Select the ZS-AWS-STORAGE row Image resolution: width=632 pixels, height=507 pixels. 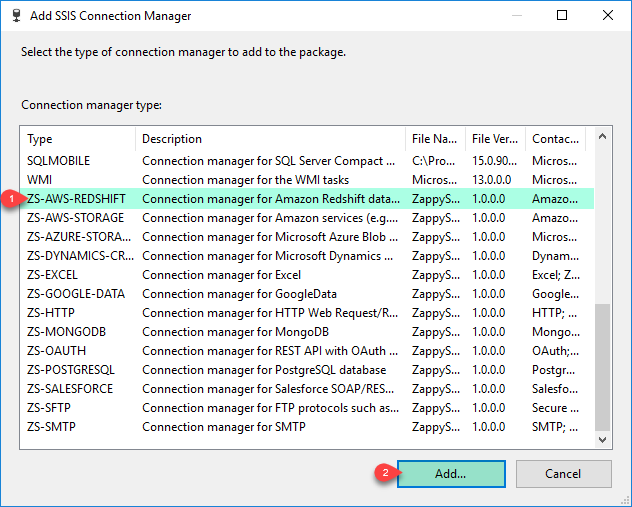pyautogui.click(x=307, y=218)
